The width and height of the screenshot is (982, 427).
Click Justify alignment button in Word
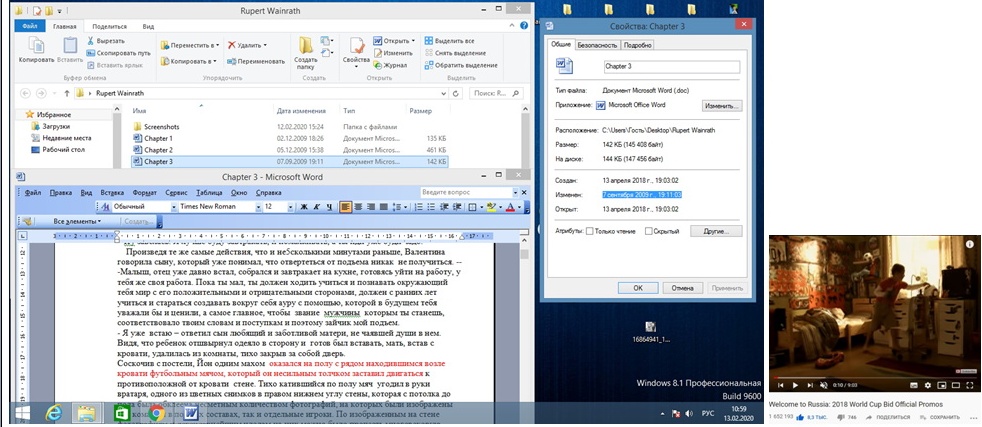click(x=382, y=207)
